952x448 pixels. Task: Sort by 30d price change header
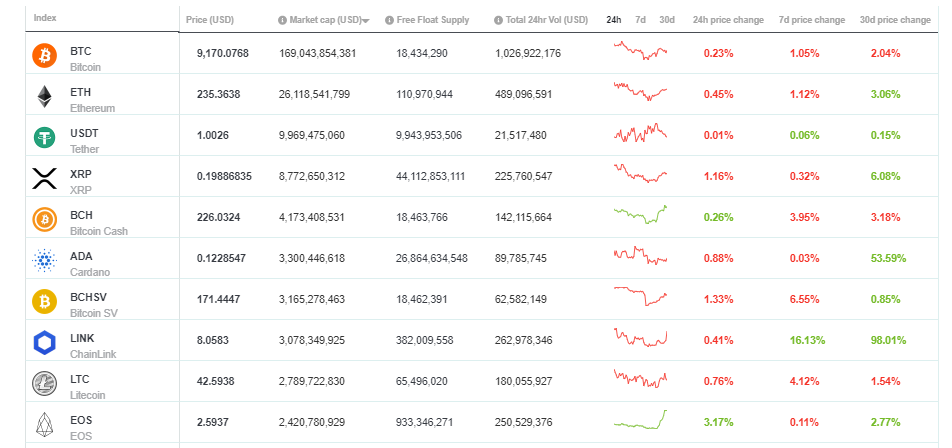(894, 20)
